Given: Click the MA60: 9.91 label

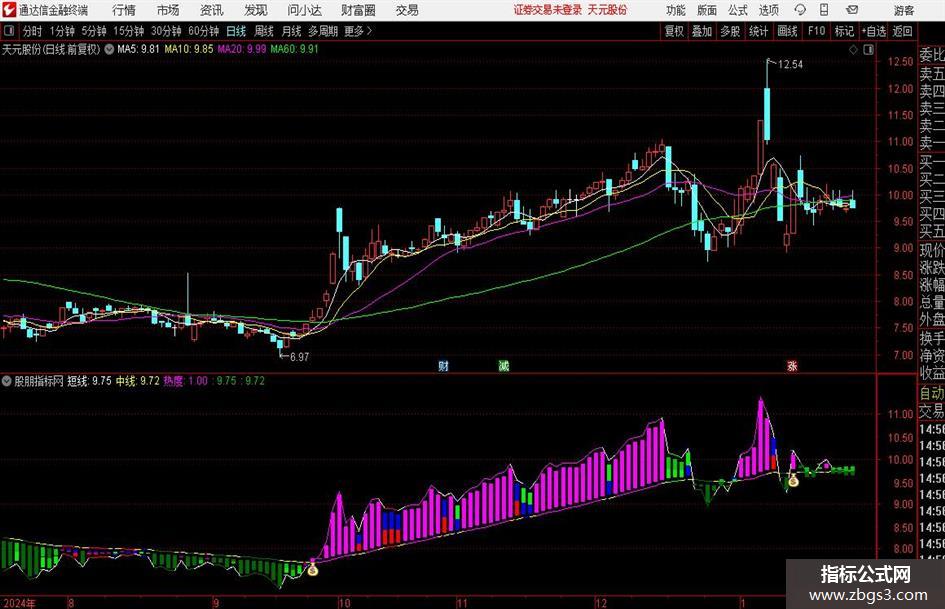Looking at the screenshot, I should click(295, 49).
